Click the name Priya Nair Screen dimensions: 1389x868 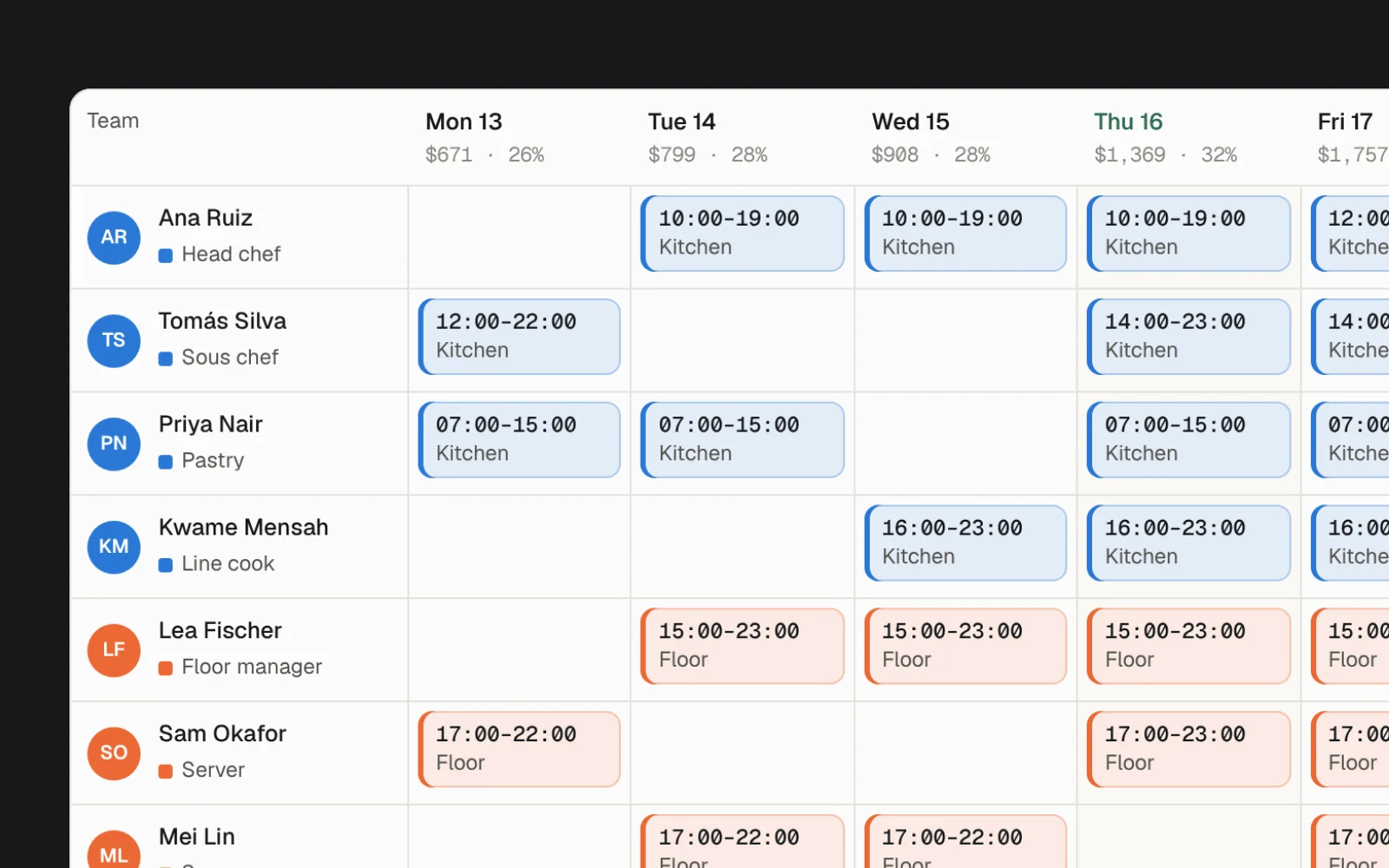[x=211, y=424]
